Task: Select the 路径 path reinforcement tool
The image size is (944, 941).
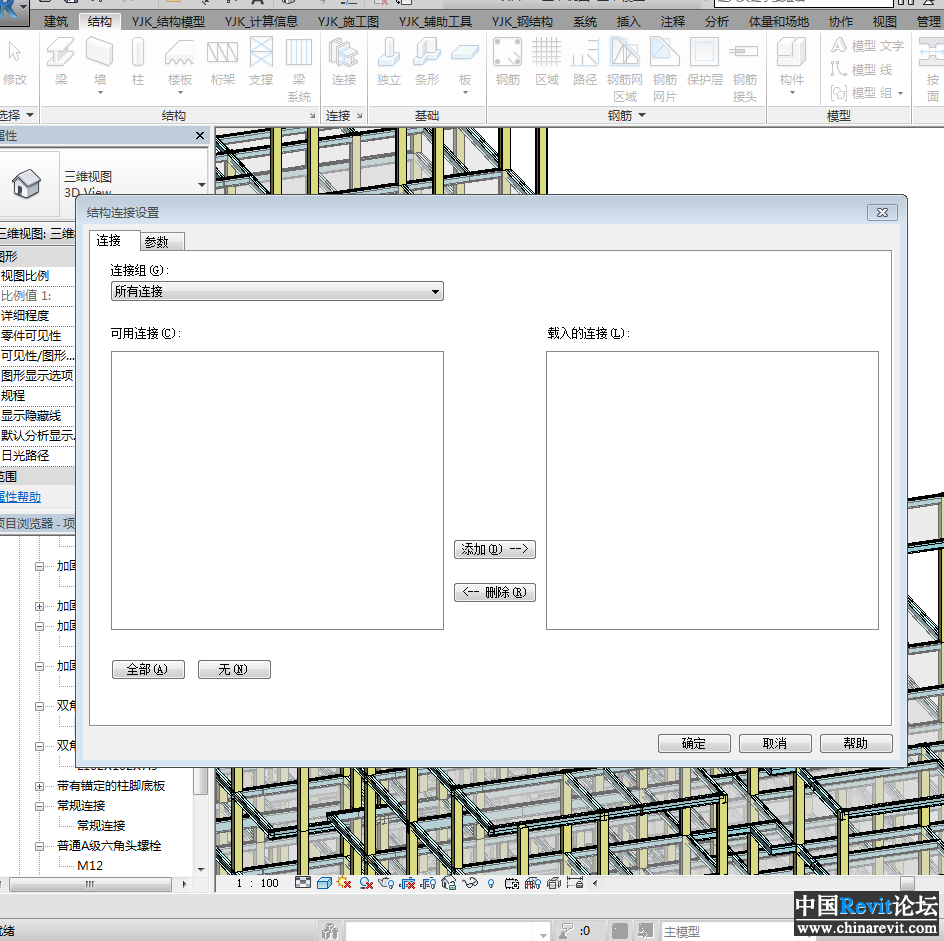Action: [x=585, y=61]
